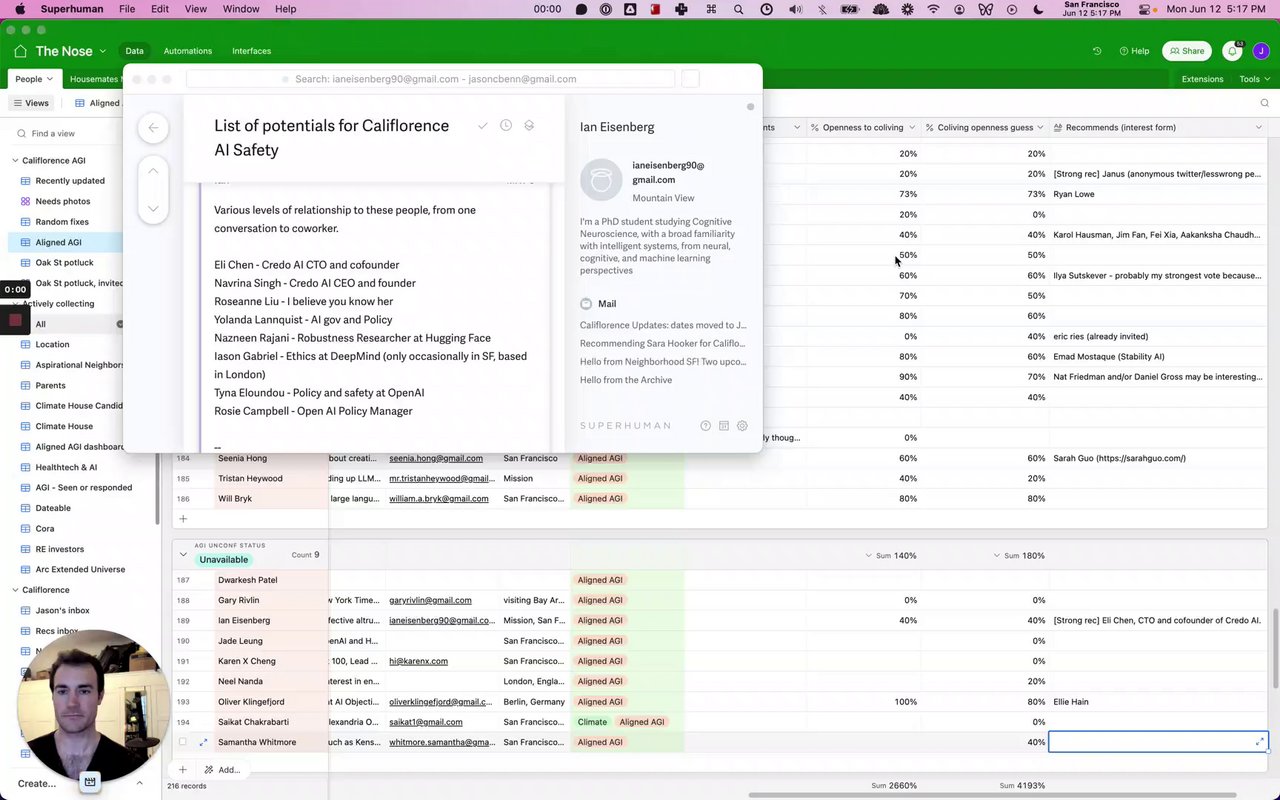Select the empty Recommends cell for Samantha Whitmore
Screen dimensions: 1280x800
coord(1158,742)
